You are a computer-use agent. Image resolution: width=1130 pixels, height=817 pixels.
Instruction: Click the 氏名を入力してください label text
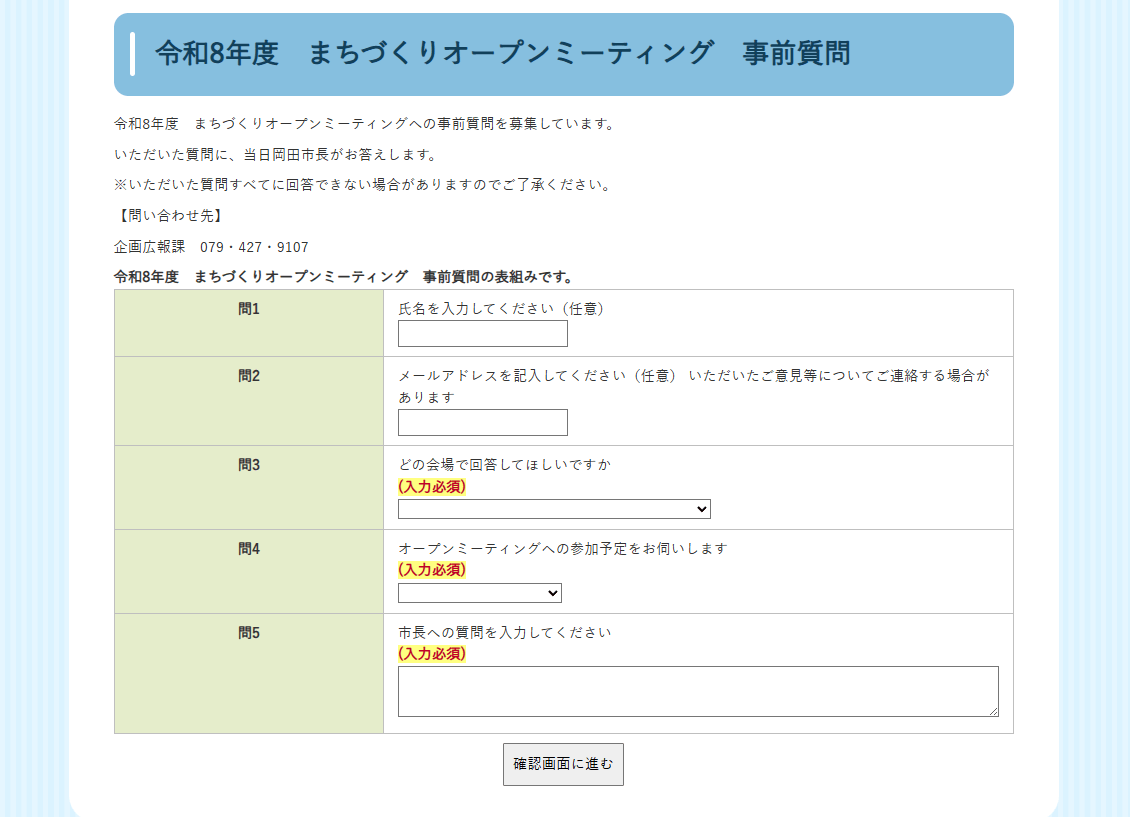[x=502, y=309]
